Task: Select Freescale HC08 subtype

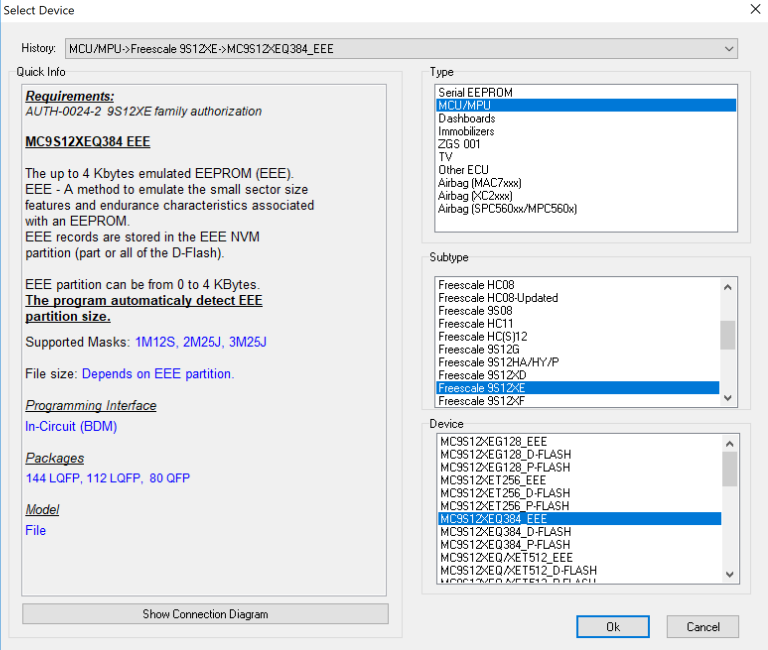Action: click(577, 285)
